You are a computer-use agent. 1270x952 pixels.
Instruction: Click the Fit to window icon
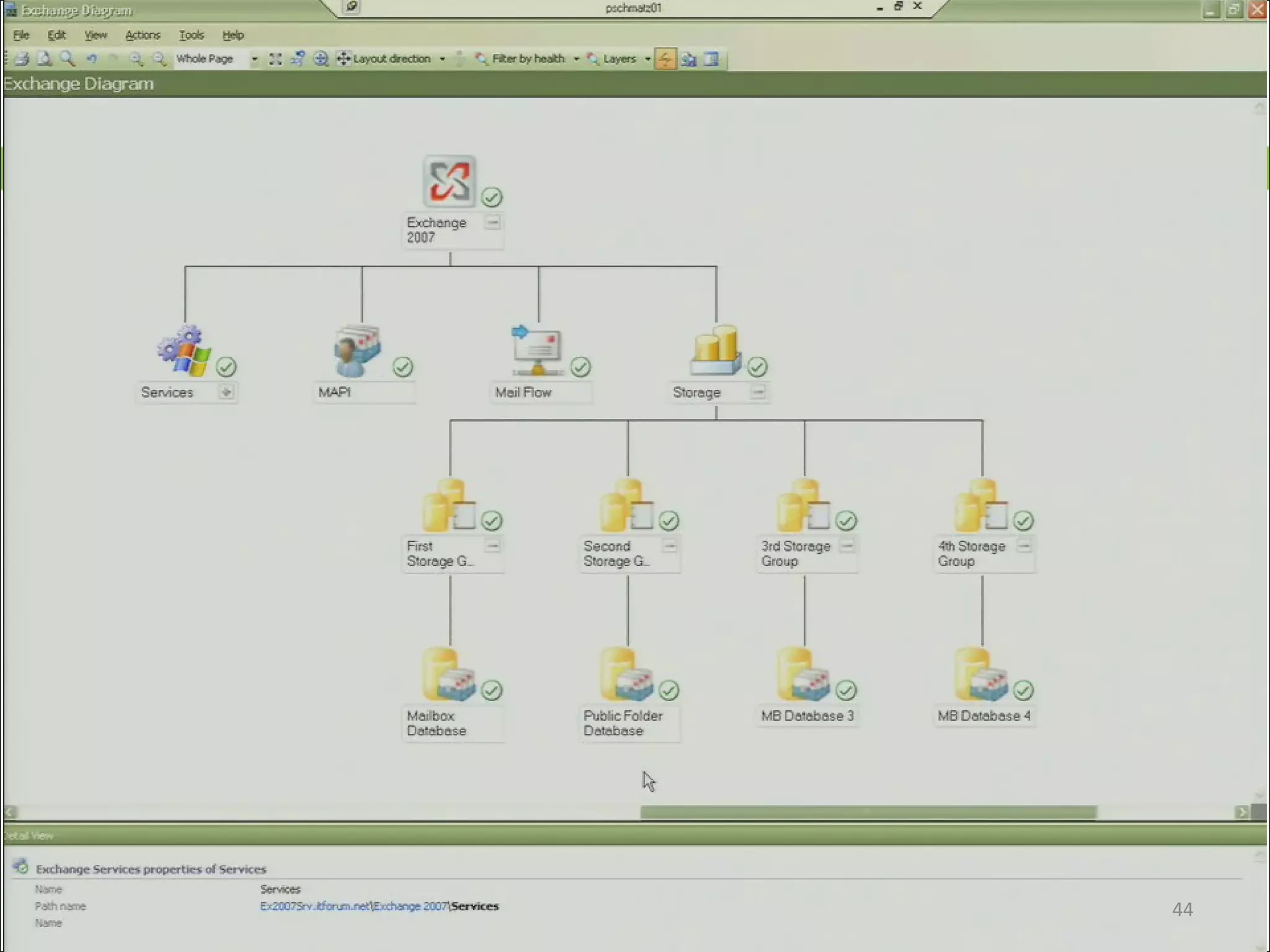[275, 59]
